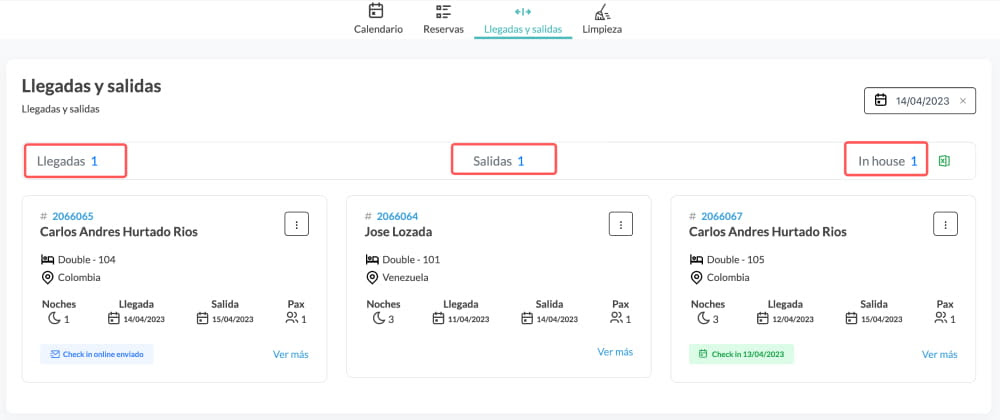1000x420 pixels.
Task: Open the Limpieza broom icon
Action: [x=601, y=11]
